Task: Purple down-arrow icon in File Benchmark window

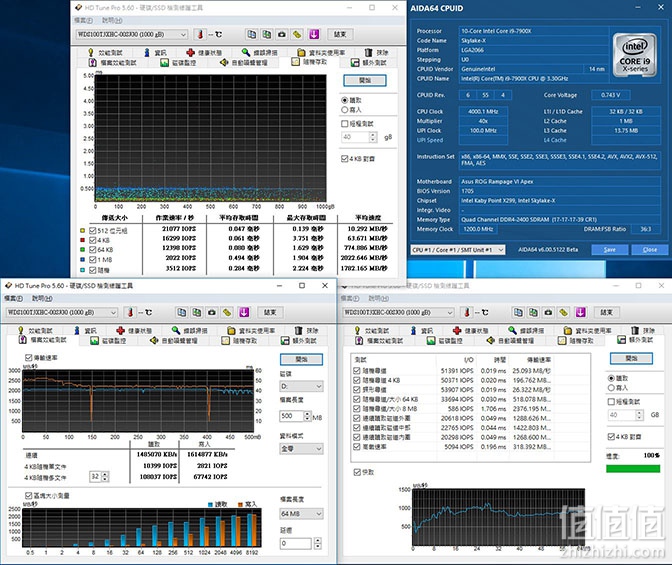Action: point(244,313)
